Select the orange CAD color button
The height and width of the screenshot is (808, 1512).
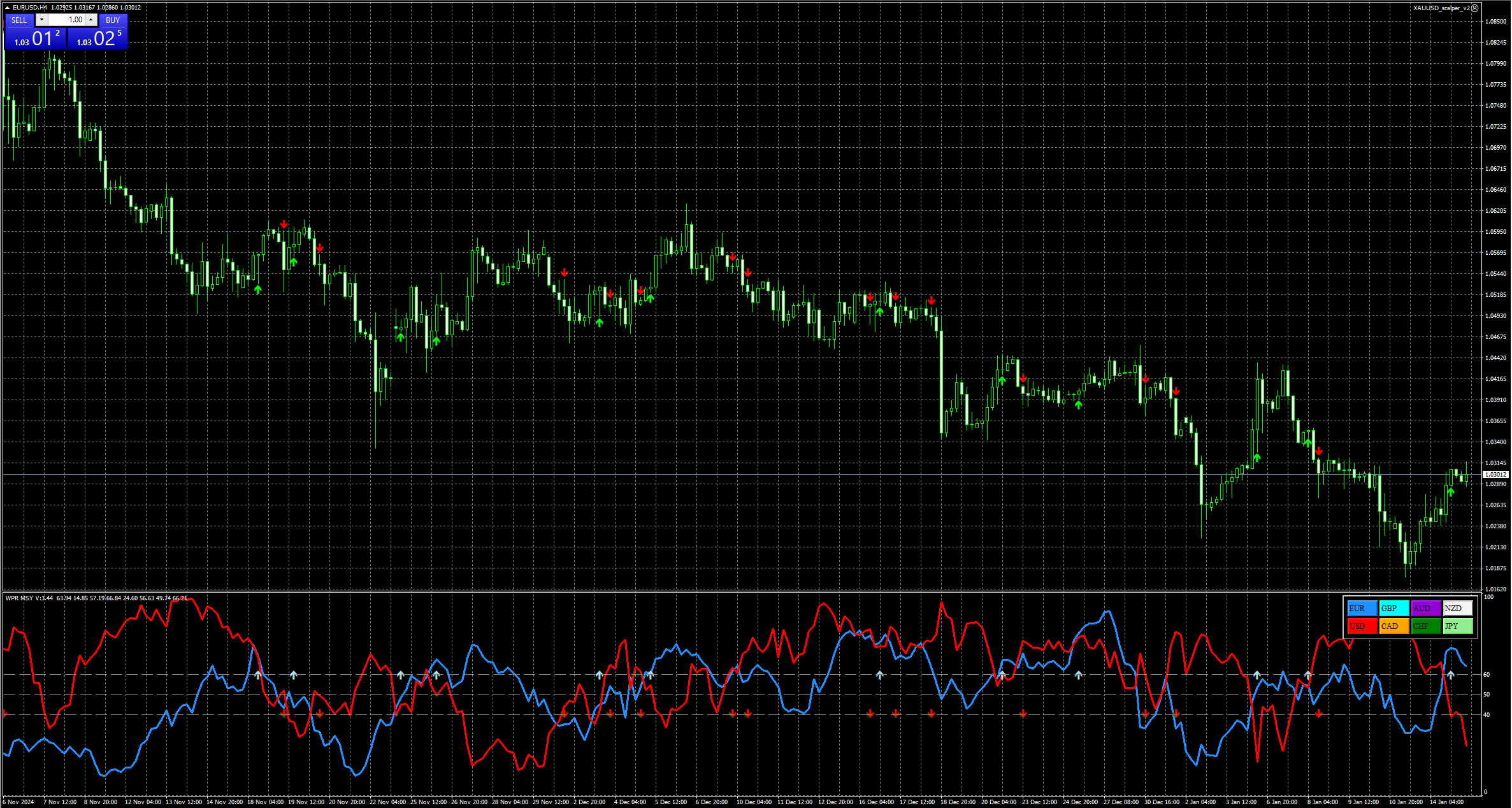pos(1394,626)
